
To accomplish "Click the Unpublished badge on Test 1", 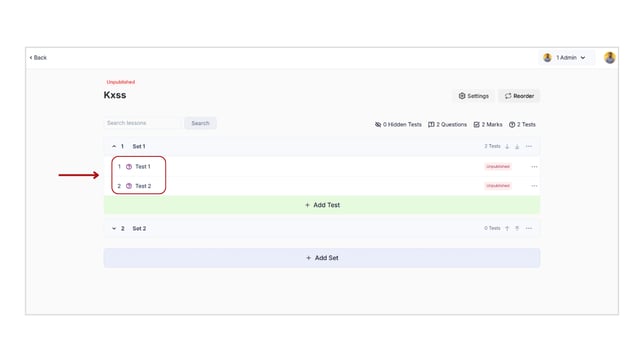I will pos(498,166).
